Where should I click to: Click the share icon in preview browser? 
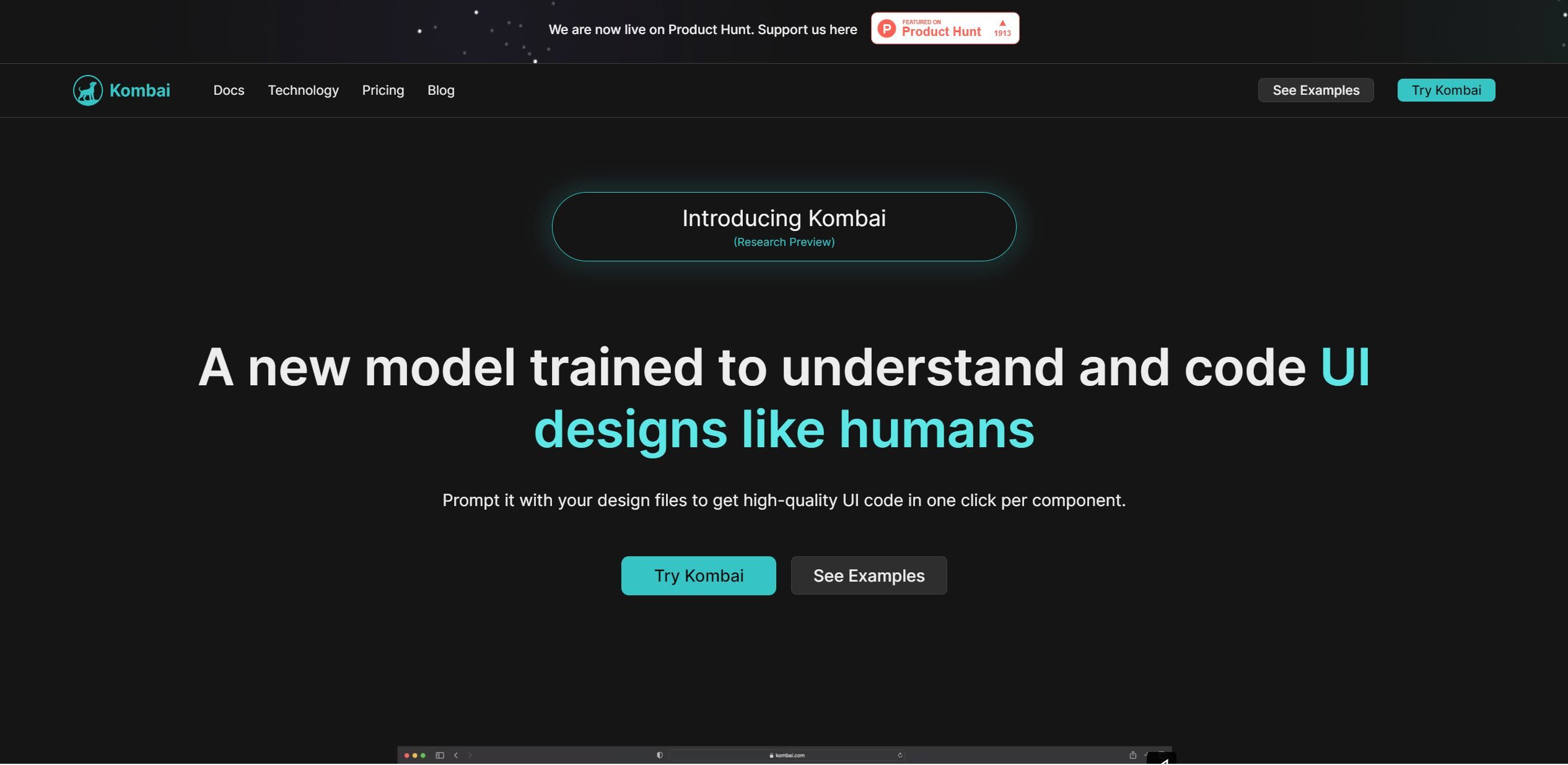pyautogui.click(x=1132, y=755)
